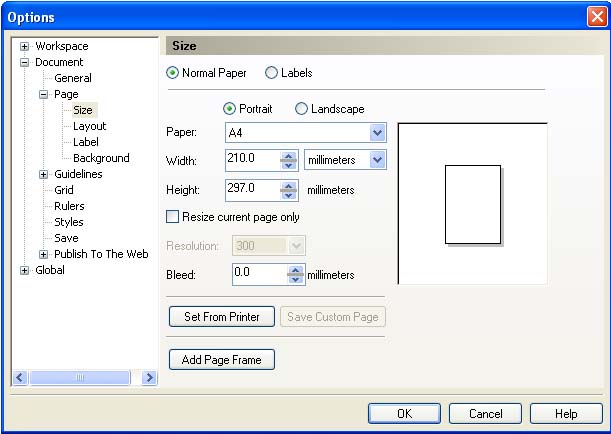
Task: Click the Global tree label
Action: pos(50,270)
